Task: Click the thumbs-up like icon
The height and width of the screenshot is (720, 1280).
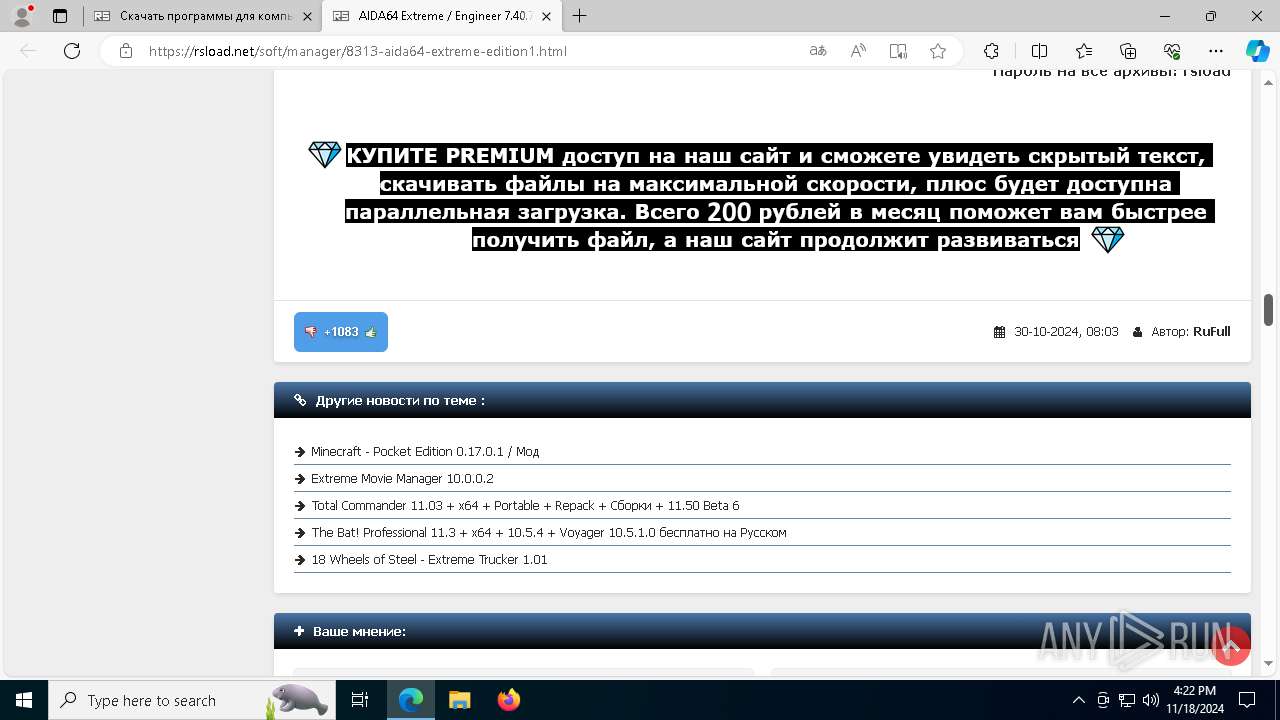Action: [371, 332]
